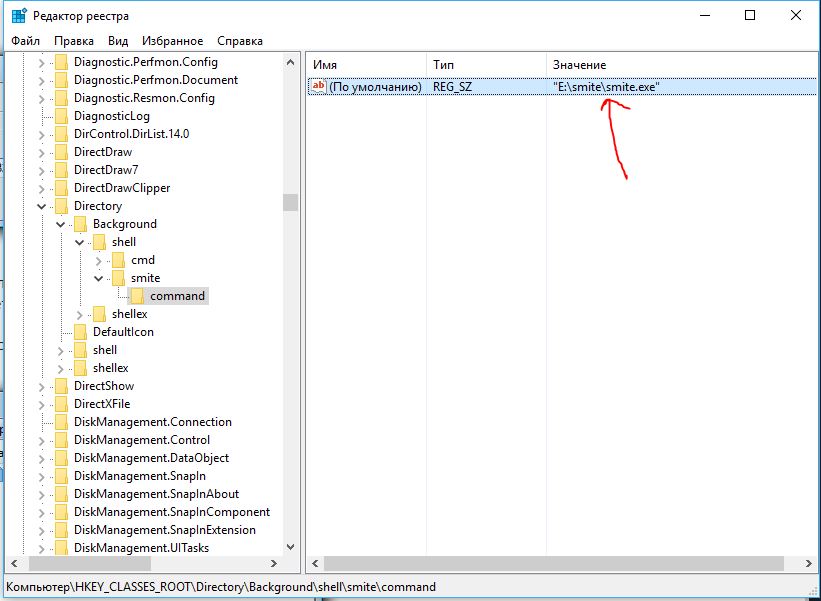Screen dimensions: 821x601
Task: Collapse the Directory key
Action: click(41, 206)
